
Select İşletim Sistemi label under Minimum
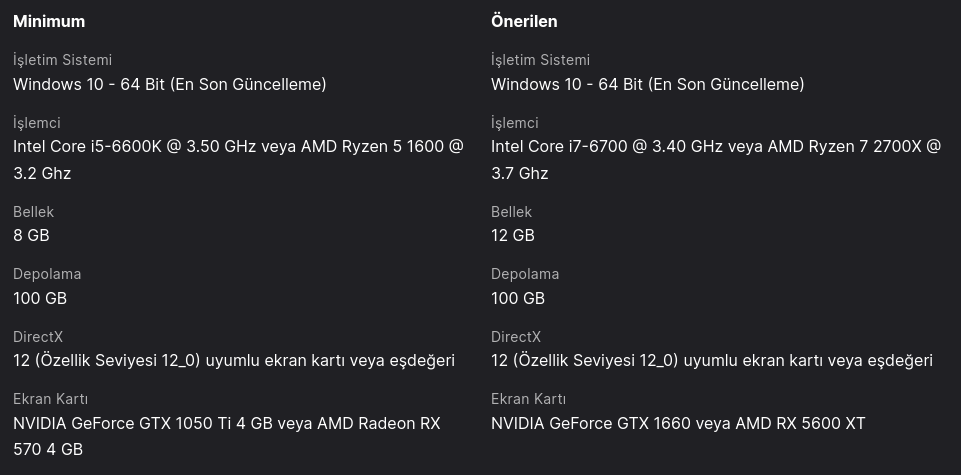click(x=62, y=60)
